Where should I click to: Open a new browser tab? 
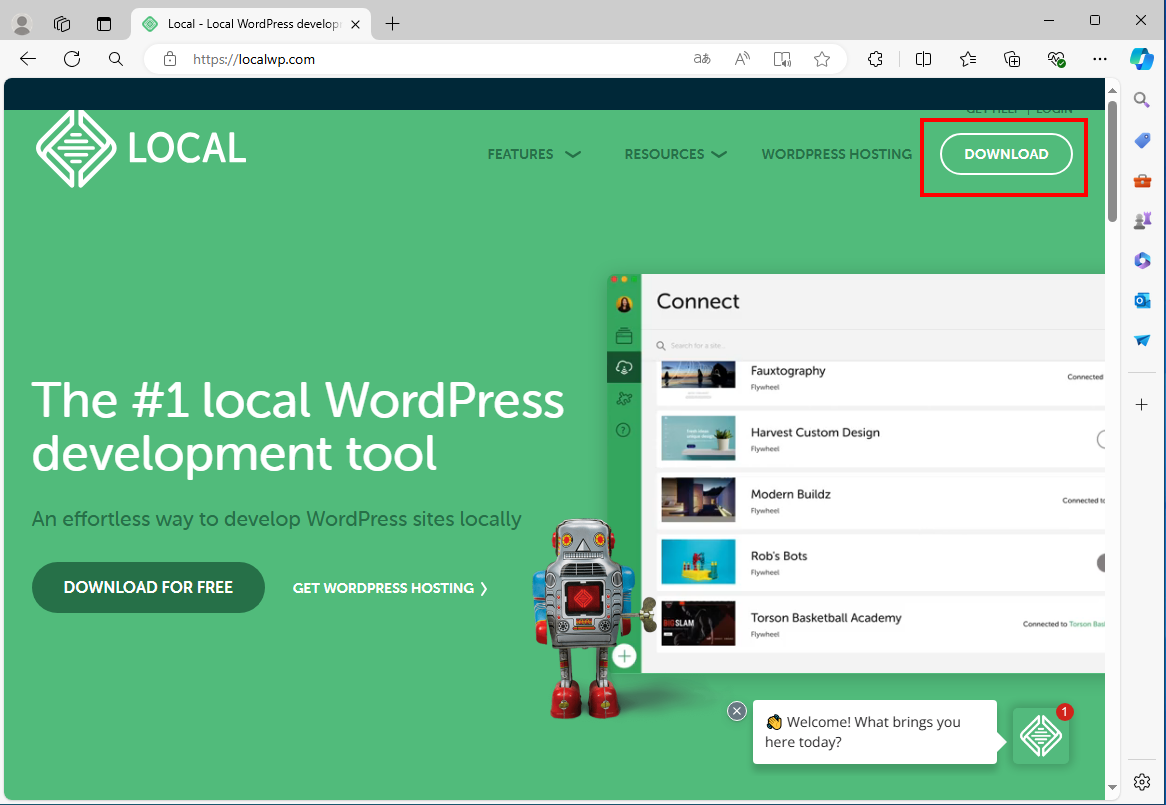click(x=393, y=23)
